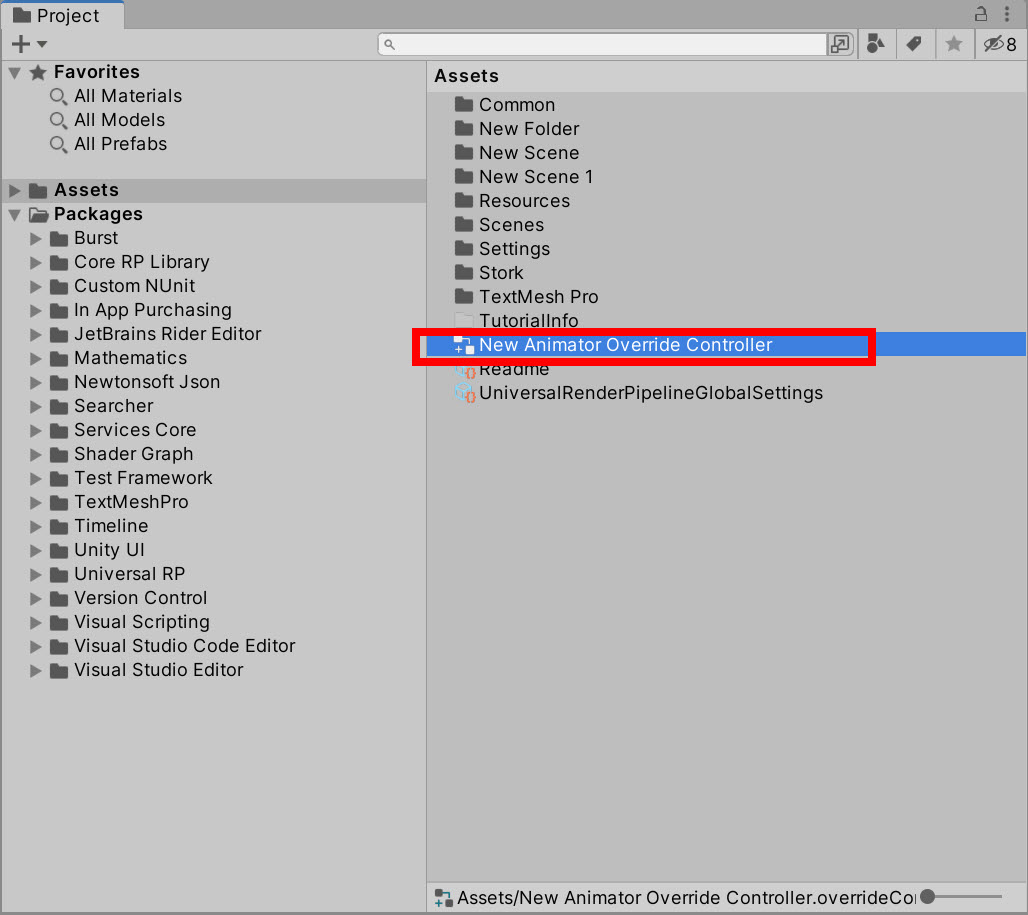
Task: Toggle the Project panel lock icon
Action: (981, 13)
